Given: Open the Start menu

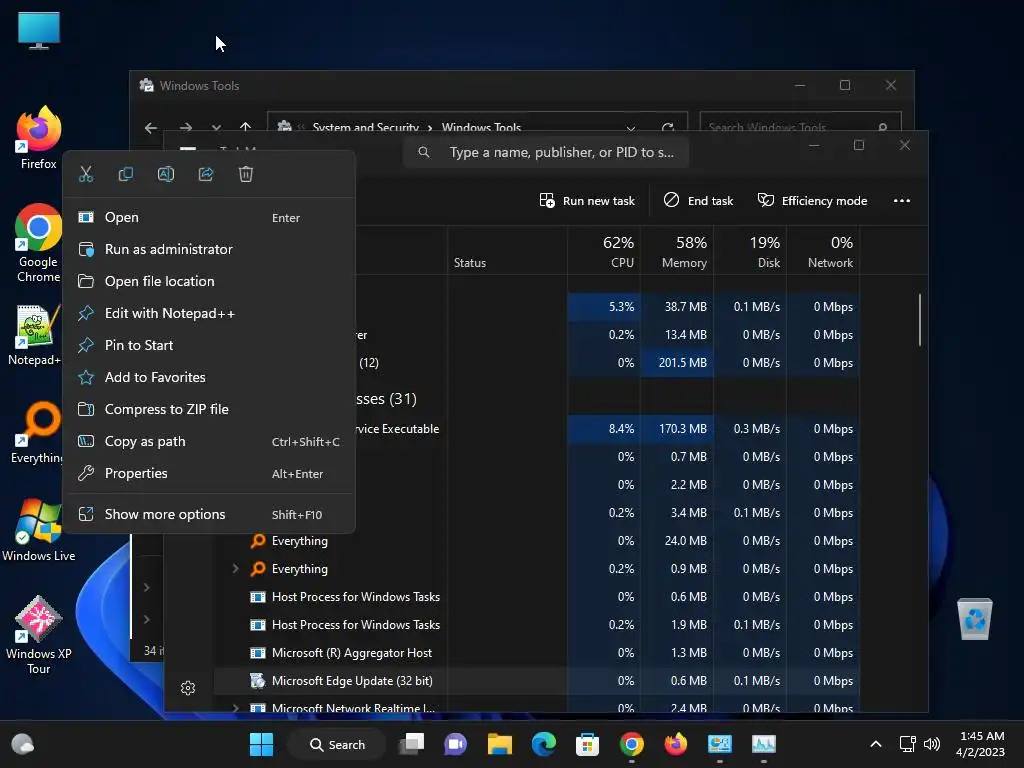Looking at the screenshot, I should click(262, 744).
